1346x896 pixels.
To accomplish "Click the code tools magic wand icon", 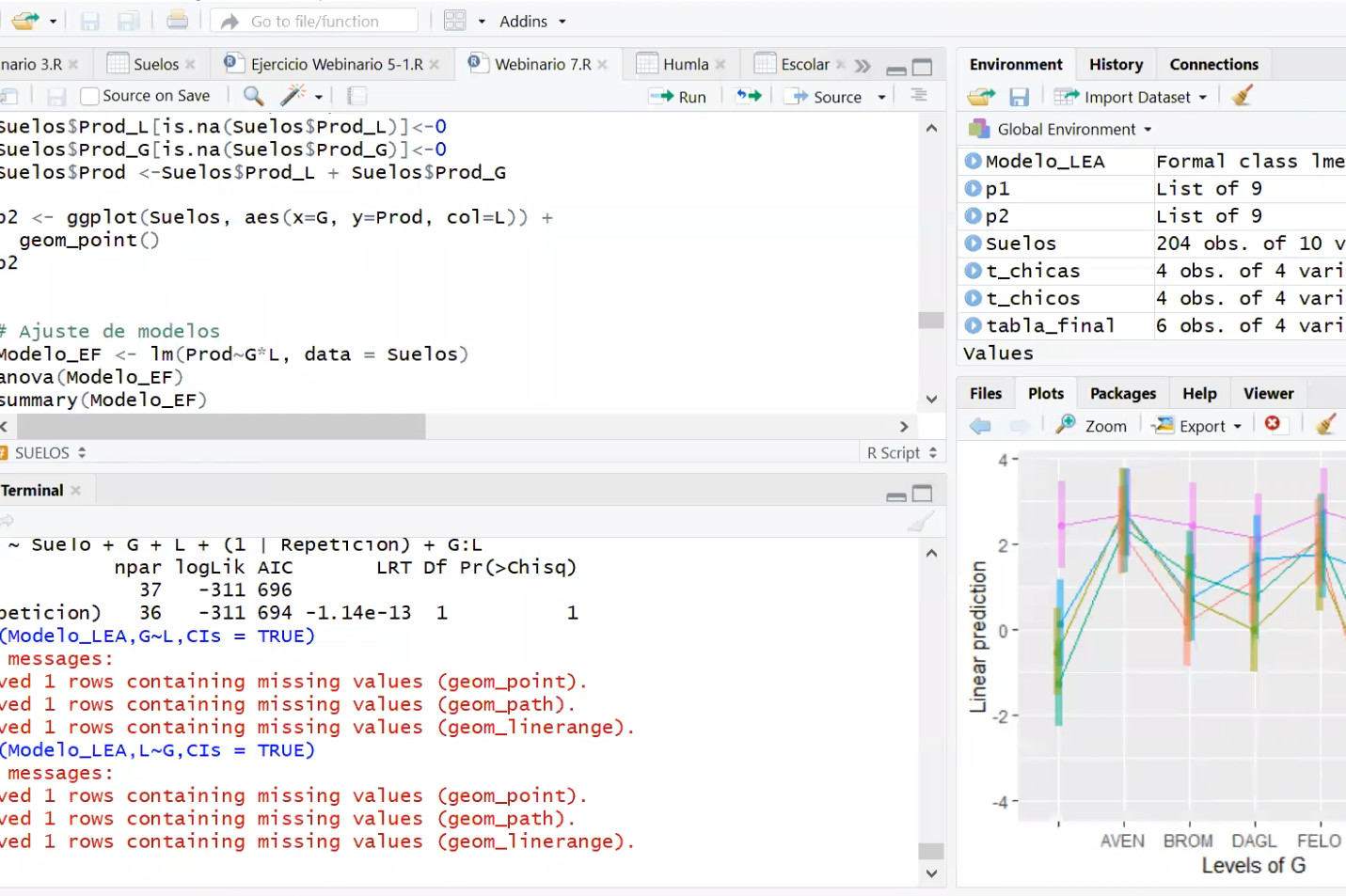I will pyautogui.click(x=293, y=95).
